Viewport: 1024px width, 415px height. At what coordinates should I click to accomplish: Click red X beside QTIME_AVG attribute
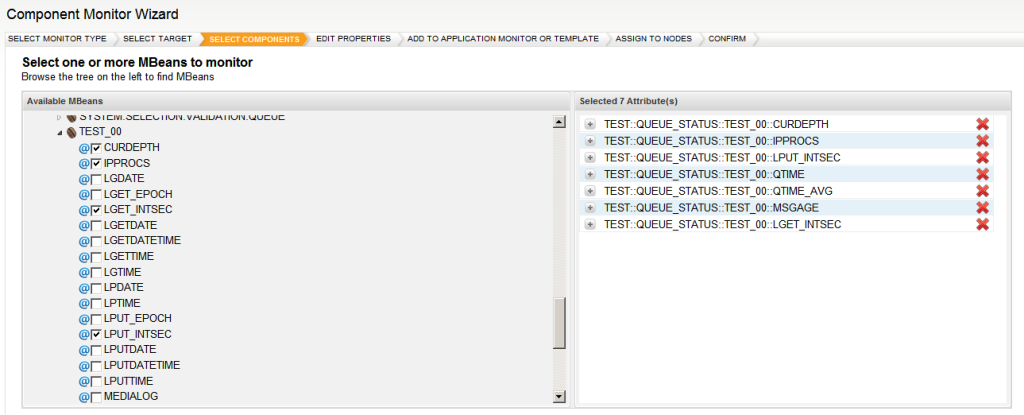pos(982,191)
